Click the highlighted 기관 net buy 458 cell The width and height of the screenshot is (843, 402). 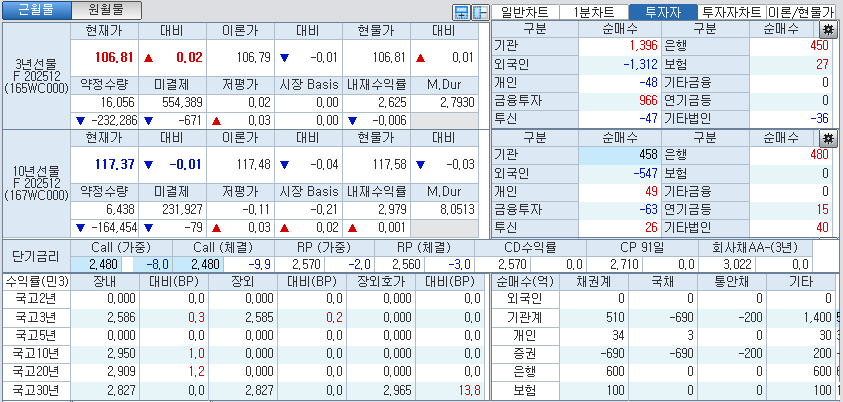coord(620,155)
